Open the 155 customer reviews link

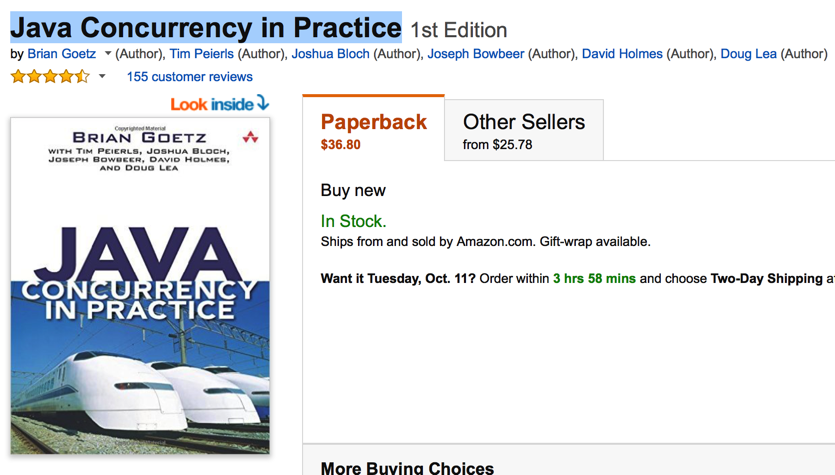tap(189, 77)
